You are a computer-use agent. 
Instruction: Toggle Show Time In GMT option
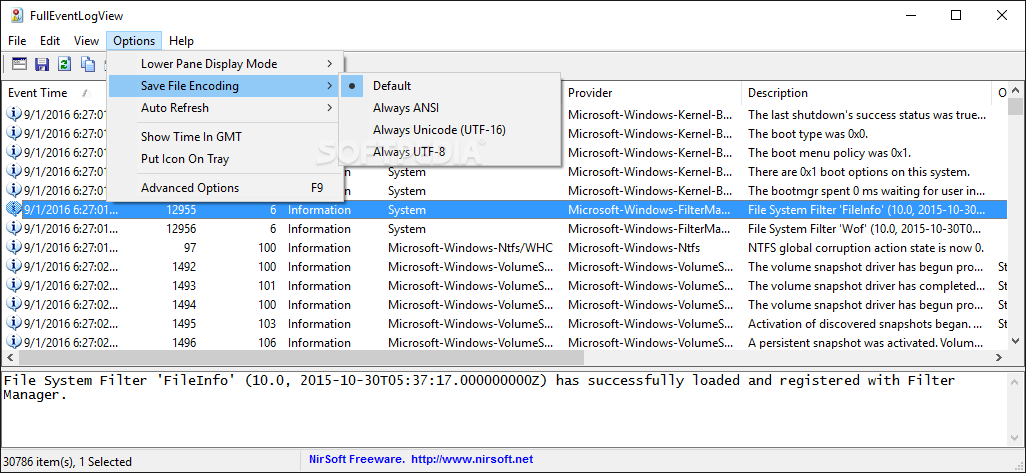(224, 137)
